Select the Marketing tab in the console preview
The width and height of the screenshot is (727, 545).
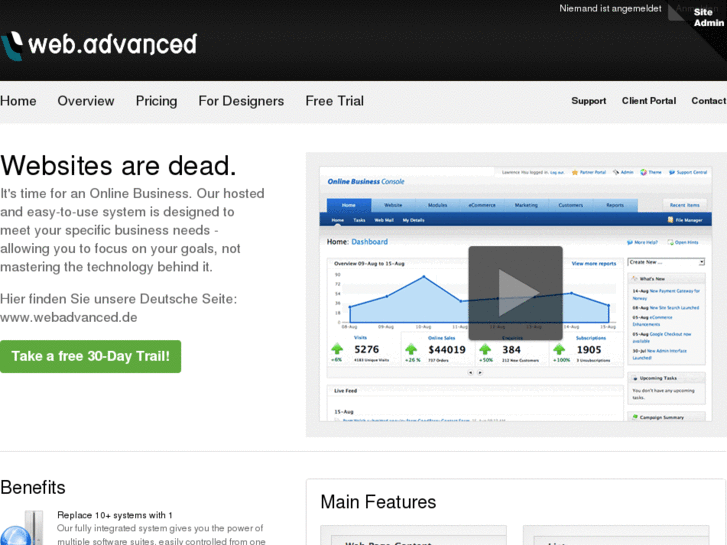[526, 205]
